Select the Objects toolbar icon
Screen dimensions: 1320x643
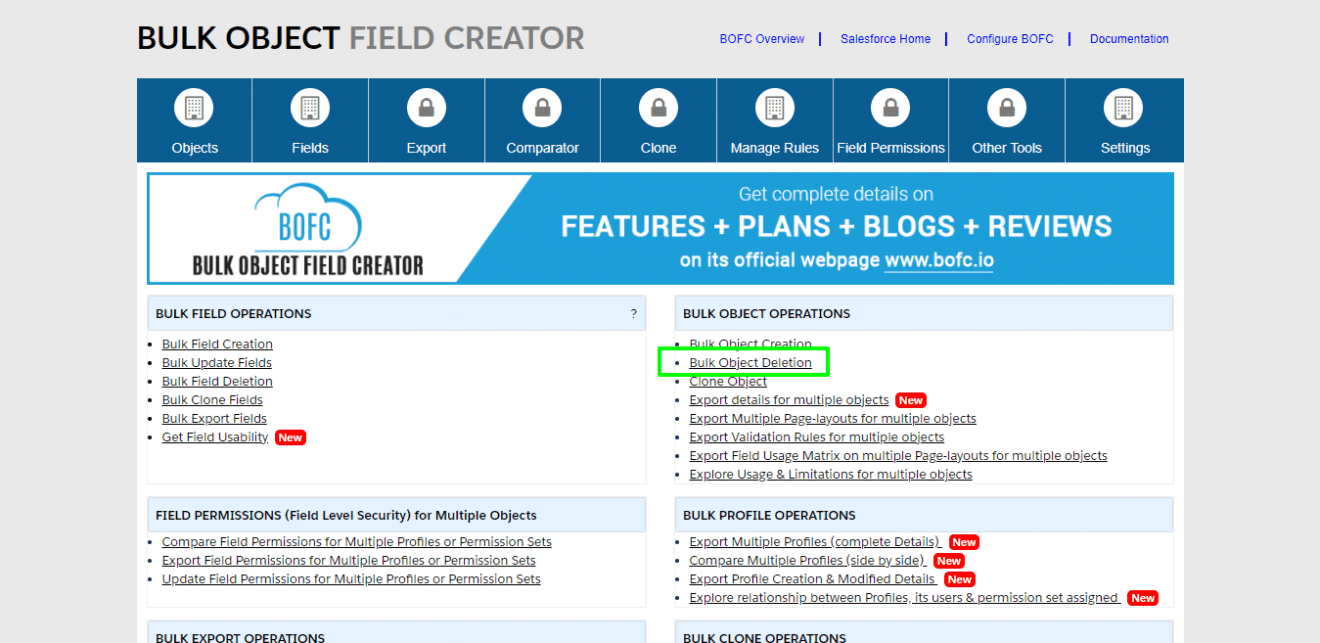[x=194, y=107]
